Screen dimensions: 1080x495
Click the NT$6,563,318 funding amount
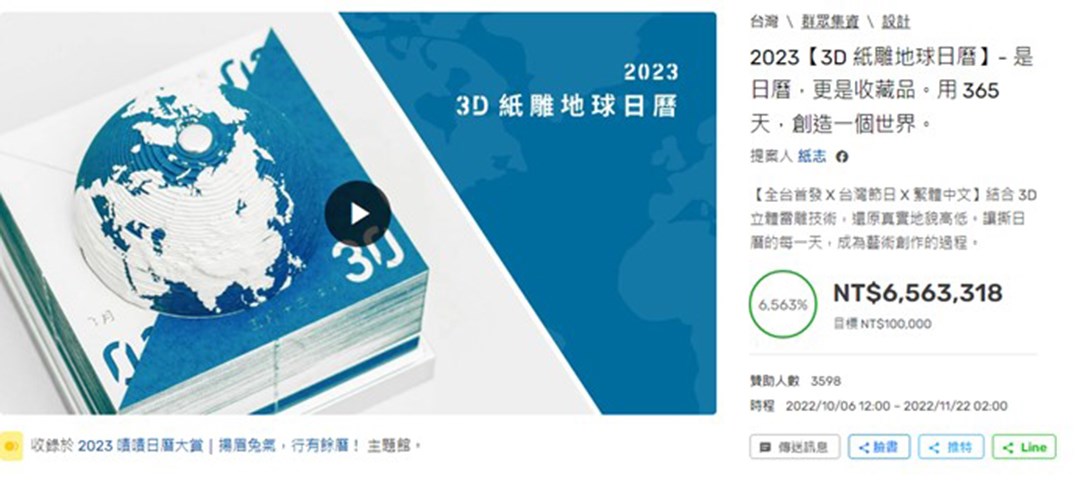pos(917,293)
